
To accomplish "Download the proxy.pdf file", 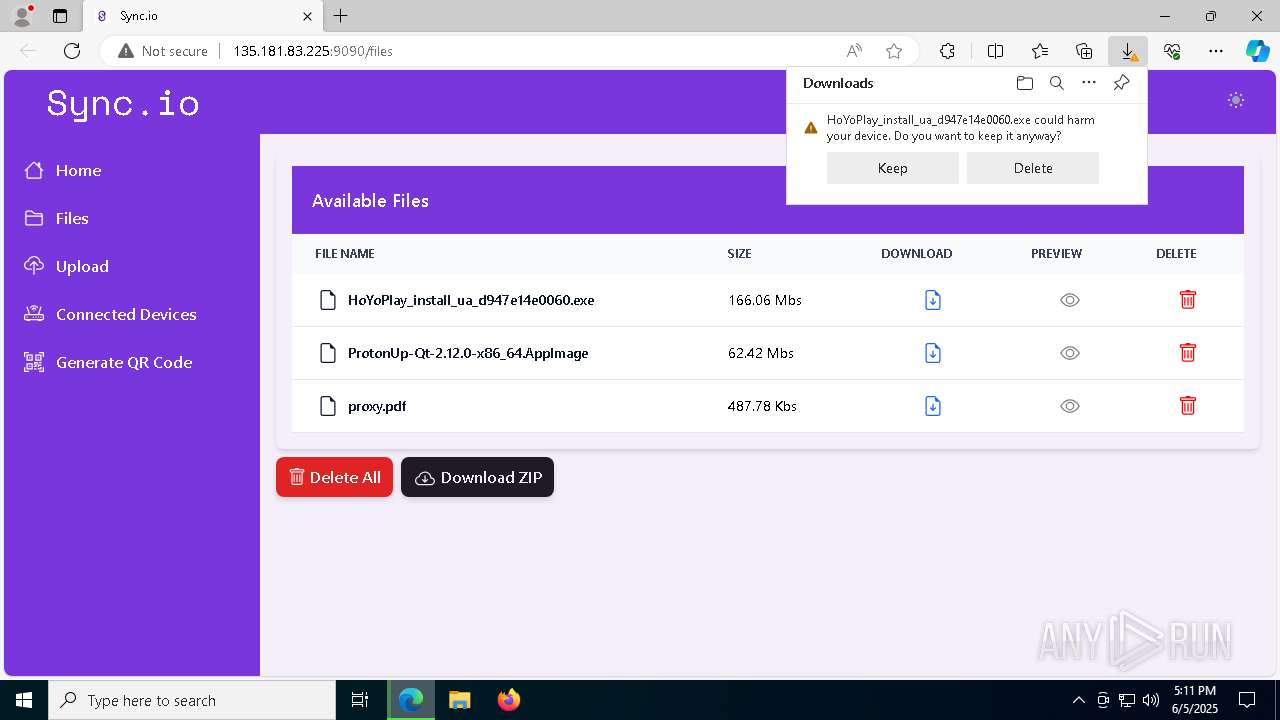I will tap(933, 406).
